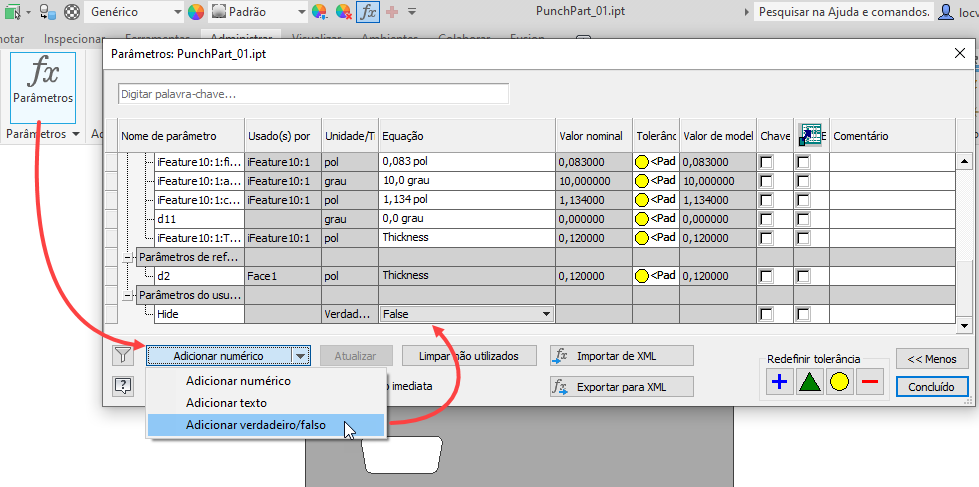Click the table scrollbar up arrow
This screenshot has width=979, height=487.
(964, 162)
